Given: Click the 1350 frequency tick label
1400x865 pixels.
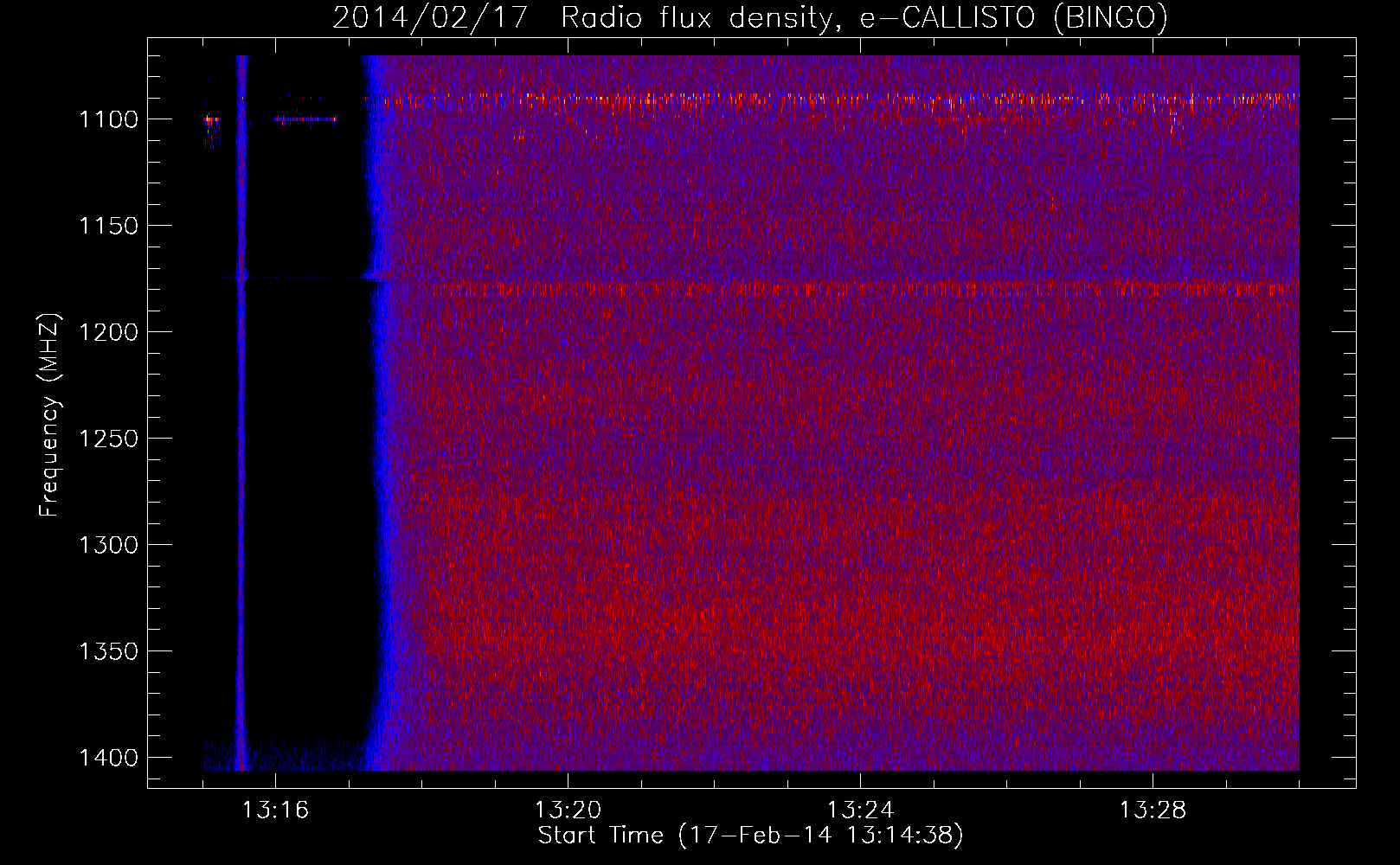Looking at the screenshot, I should click(x=109, y=651).
